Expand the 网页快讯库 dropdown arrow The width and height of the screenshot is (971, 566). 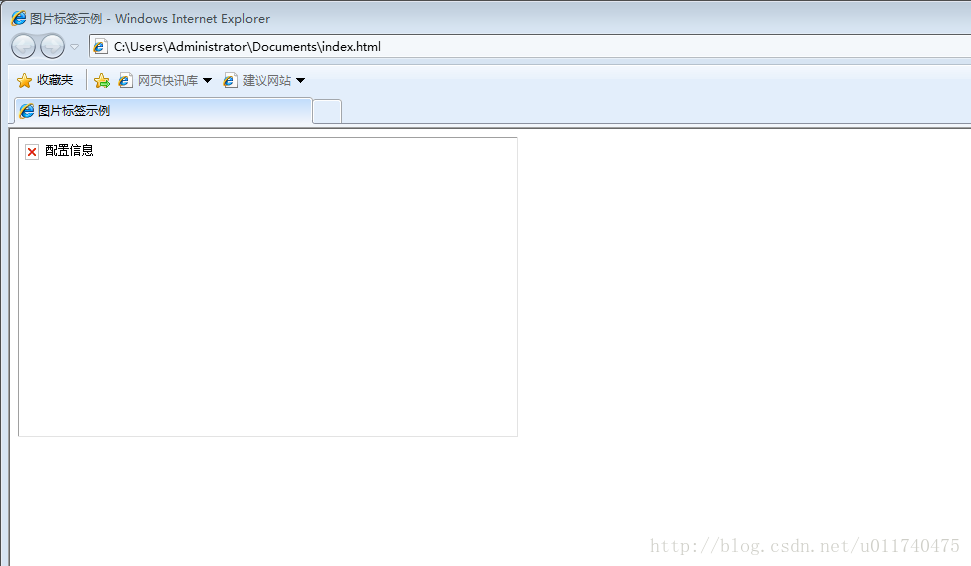tap(207, 81)
